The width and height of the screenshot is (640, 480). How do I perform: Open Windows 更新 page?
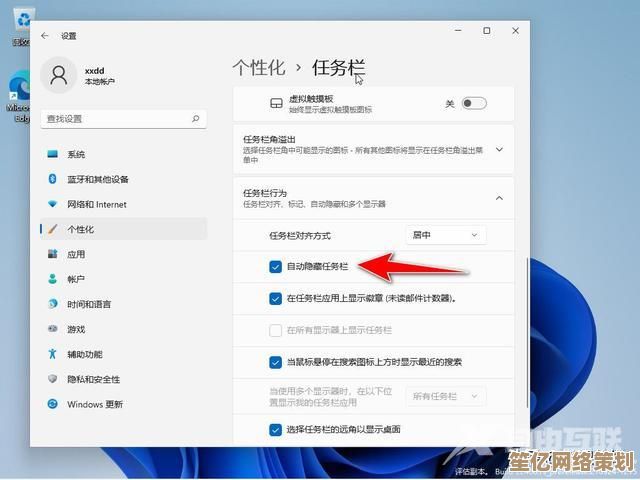point(94,405)
